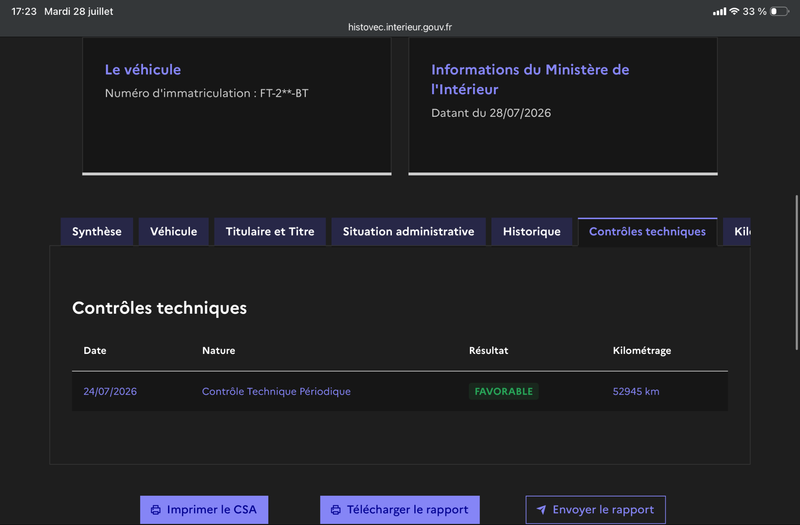Click the FAVORABLE result badge
Viewport: 800px width, 525px height.
(504, 391)
